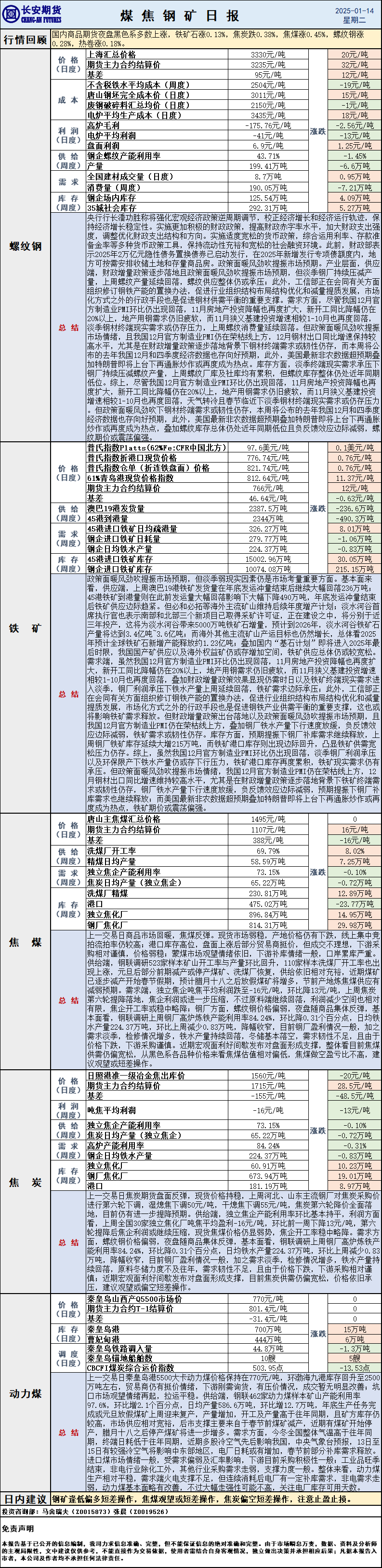The height and width of the screenshot is (1568, 382).
Task: Click 普氏指数Platts(62%Fe:CFR中国北方) row label
Action: coord(157,448)
